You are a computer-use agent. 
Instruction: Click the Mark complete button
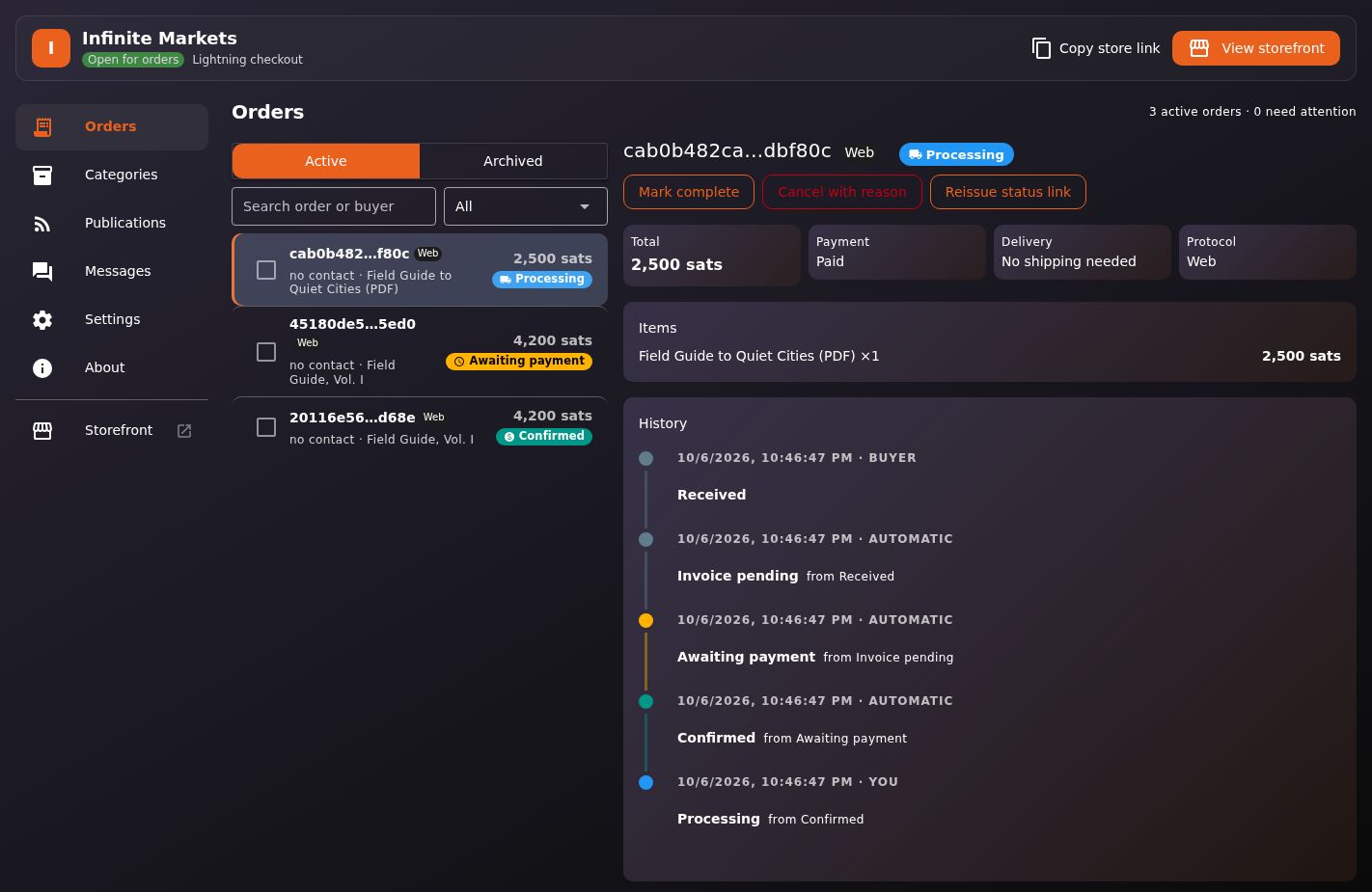689,192
